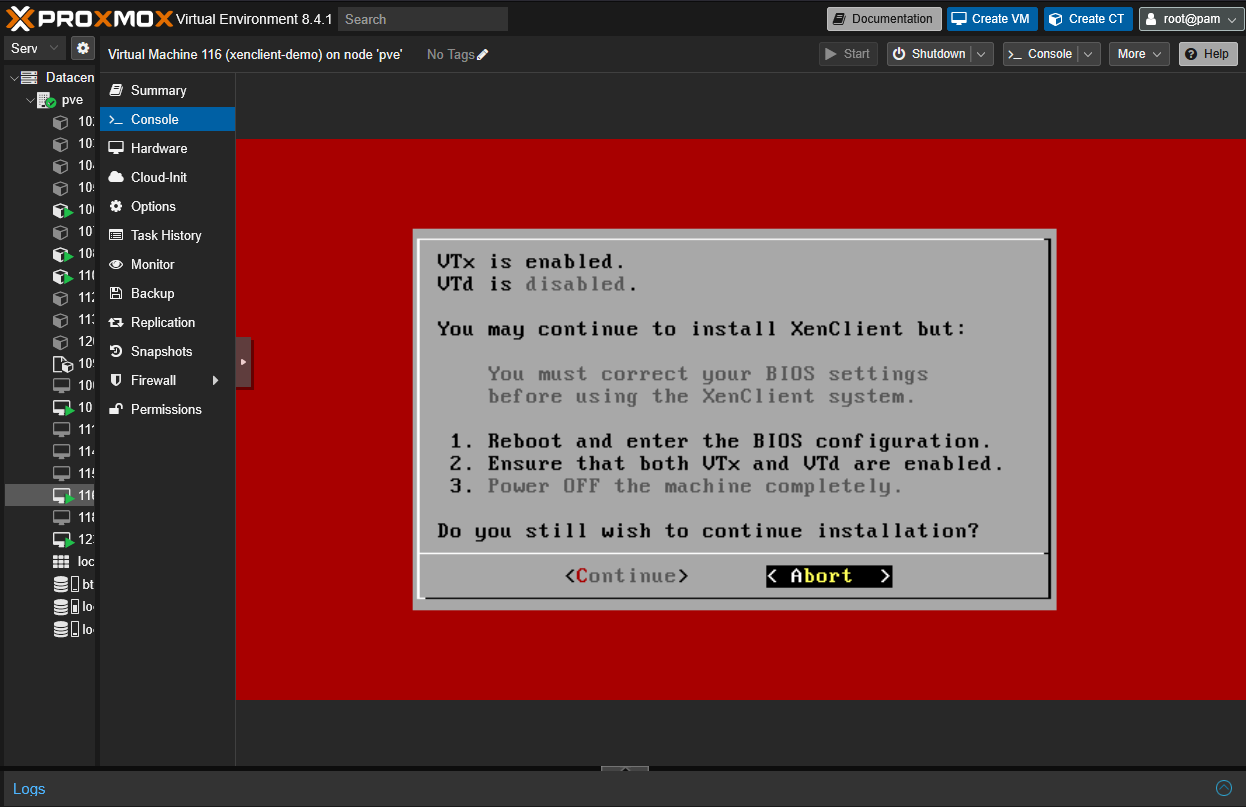Image resolution: width=1246 pixels, height=807 pixels.
Task: Open the Server View selector dropdown
Action: [54, 48]
